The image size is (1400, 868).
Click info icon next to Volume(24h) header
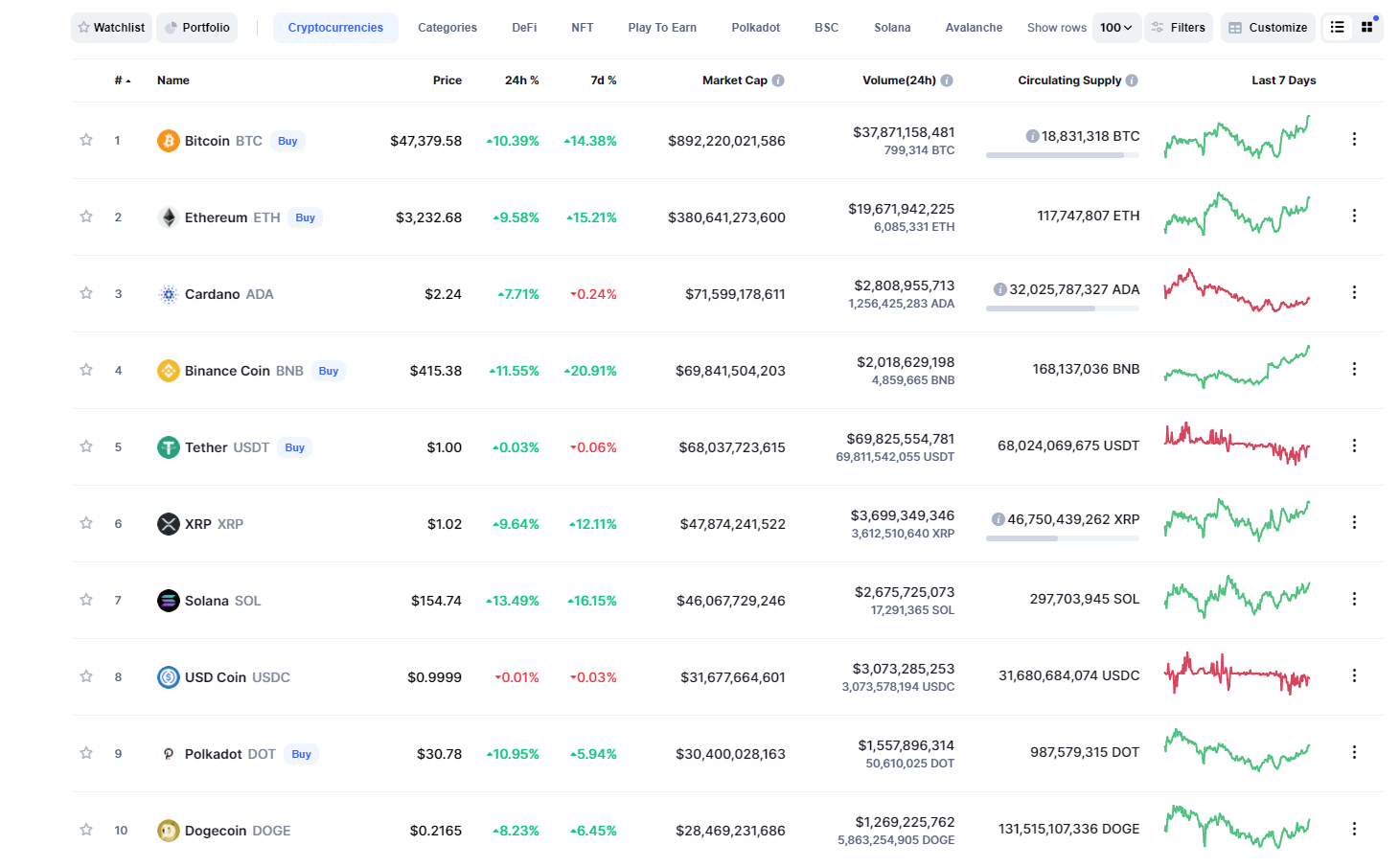[947, 80]
